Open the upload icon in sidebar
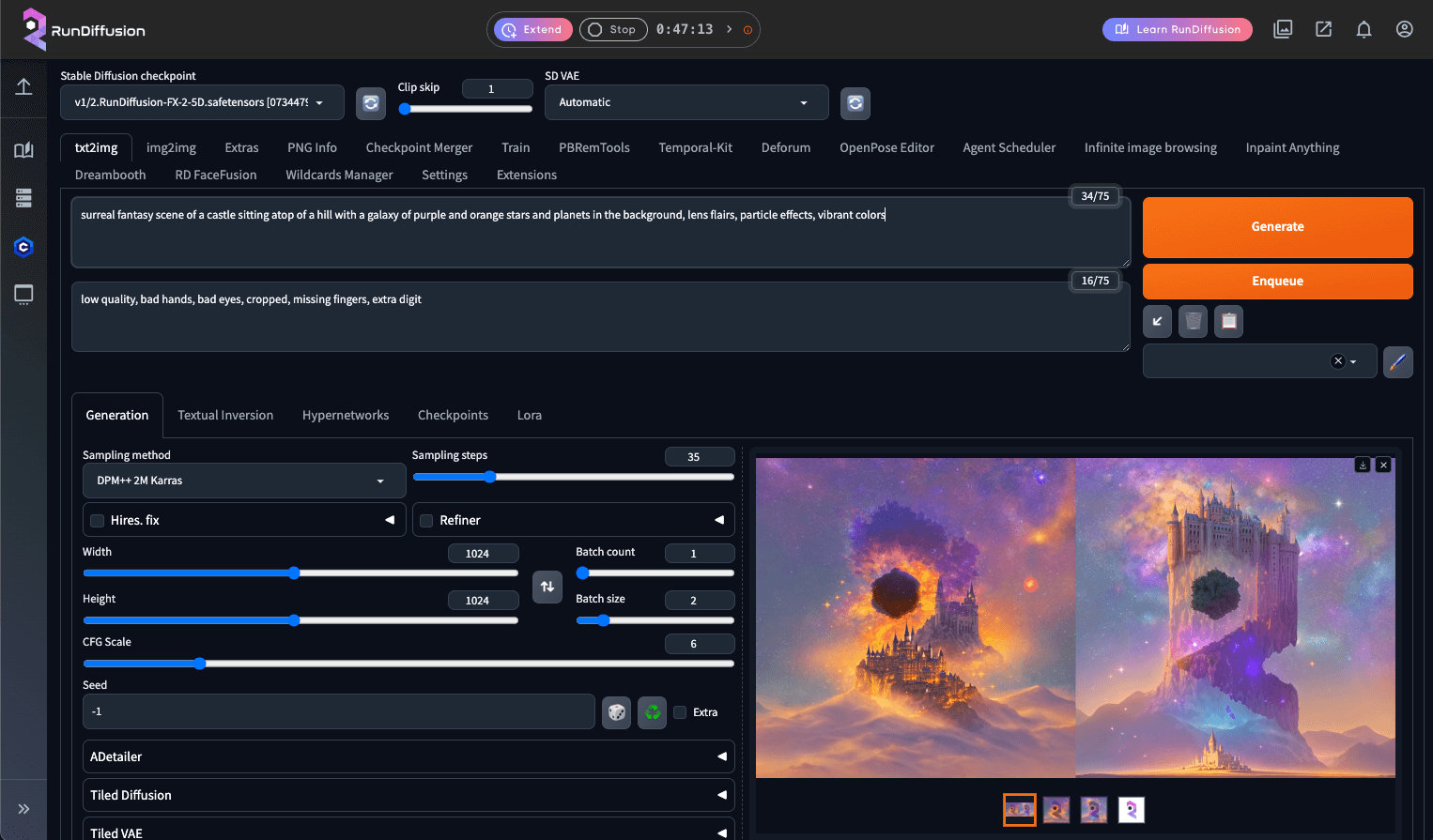Screen dimensions: 1433x840 point(23,86)
